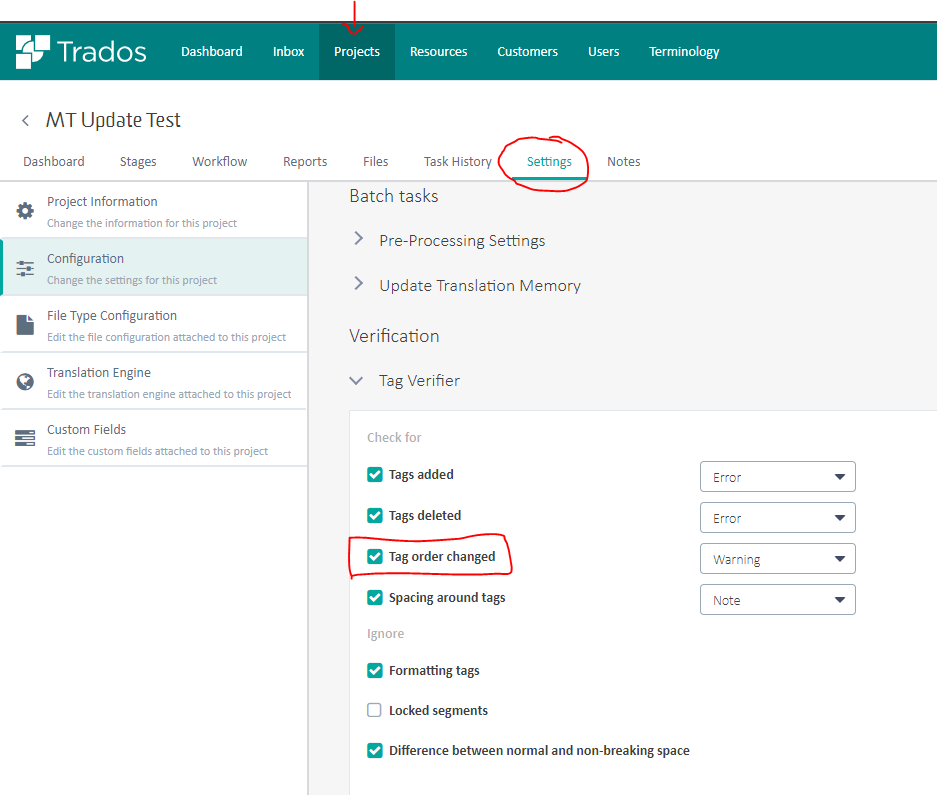Select the Workflow tab
This screenshot has height=795, width=937.
[x=219, y=161]
